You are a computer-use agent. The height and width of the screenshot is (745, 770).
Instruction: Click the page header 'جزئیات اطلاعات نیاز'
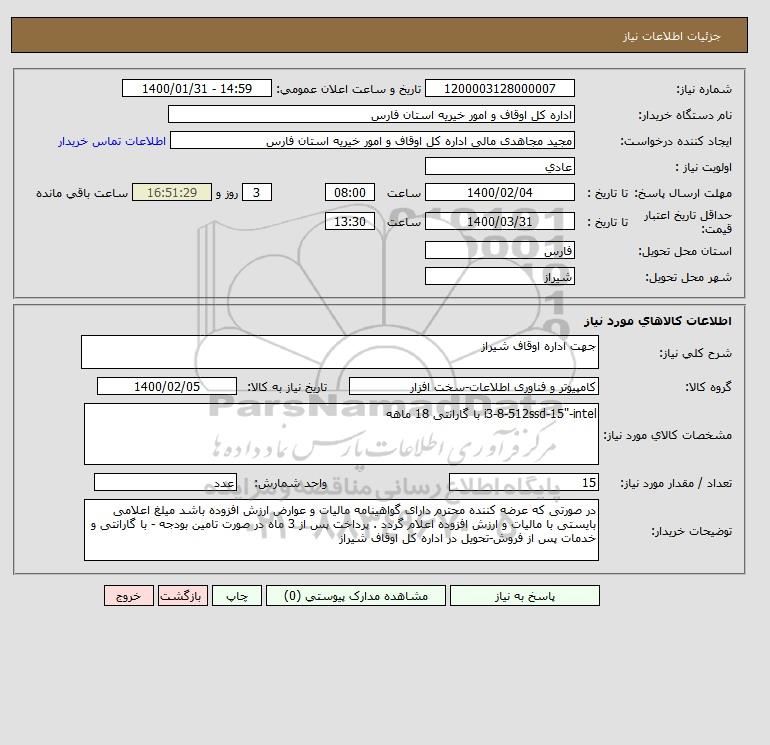[x=671, y=36]
